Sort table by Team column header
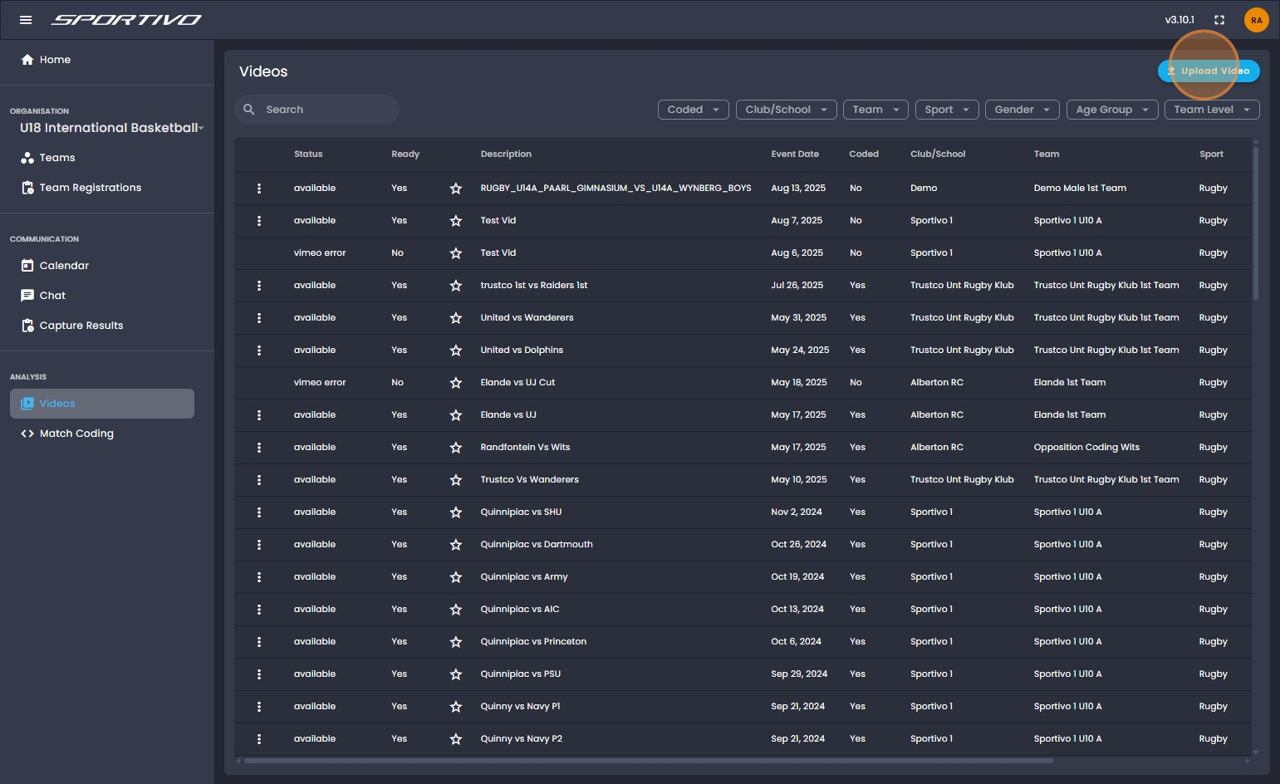1280x784 pixels. click(1046, 154)
